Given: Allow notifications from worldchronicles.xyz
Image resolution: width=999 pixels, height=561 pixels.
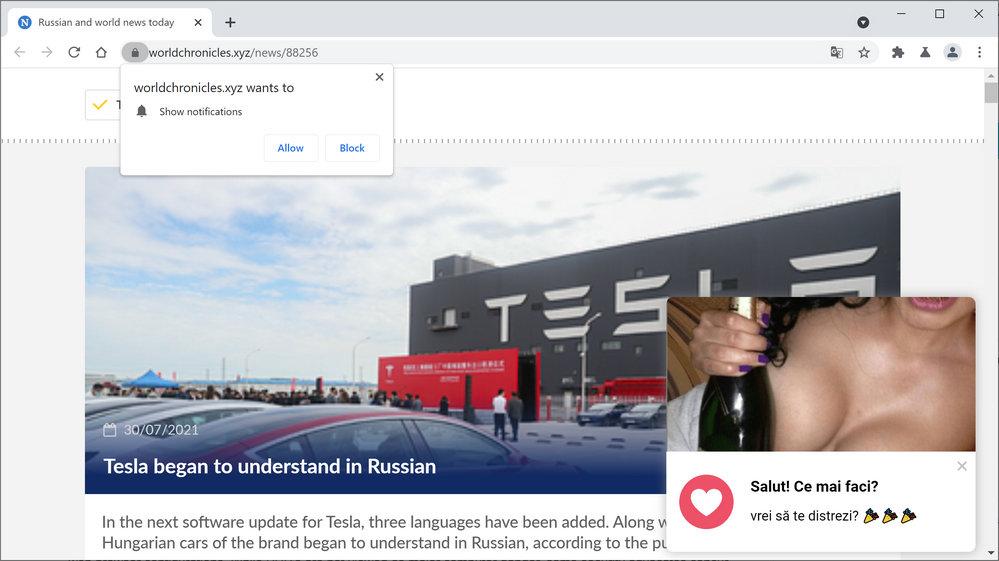Looking at the screenshot, I should [291, 148].
